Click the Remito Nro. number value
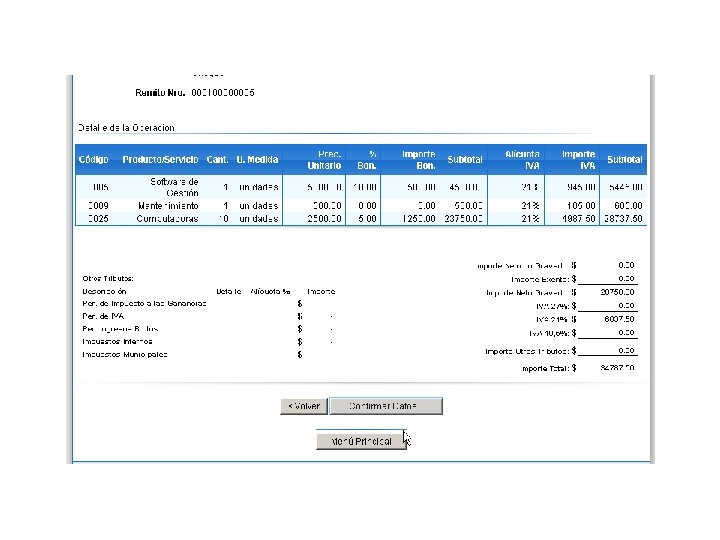 pos(223,93)
